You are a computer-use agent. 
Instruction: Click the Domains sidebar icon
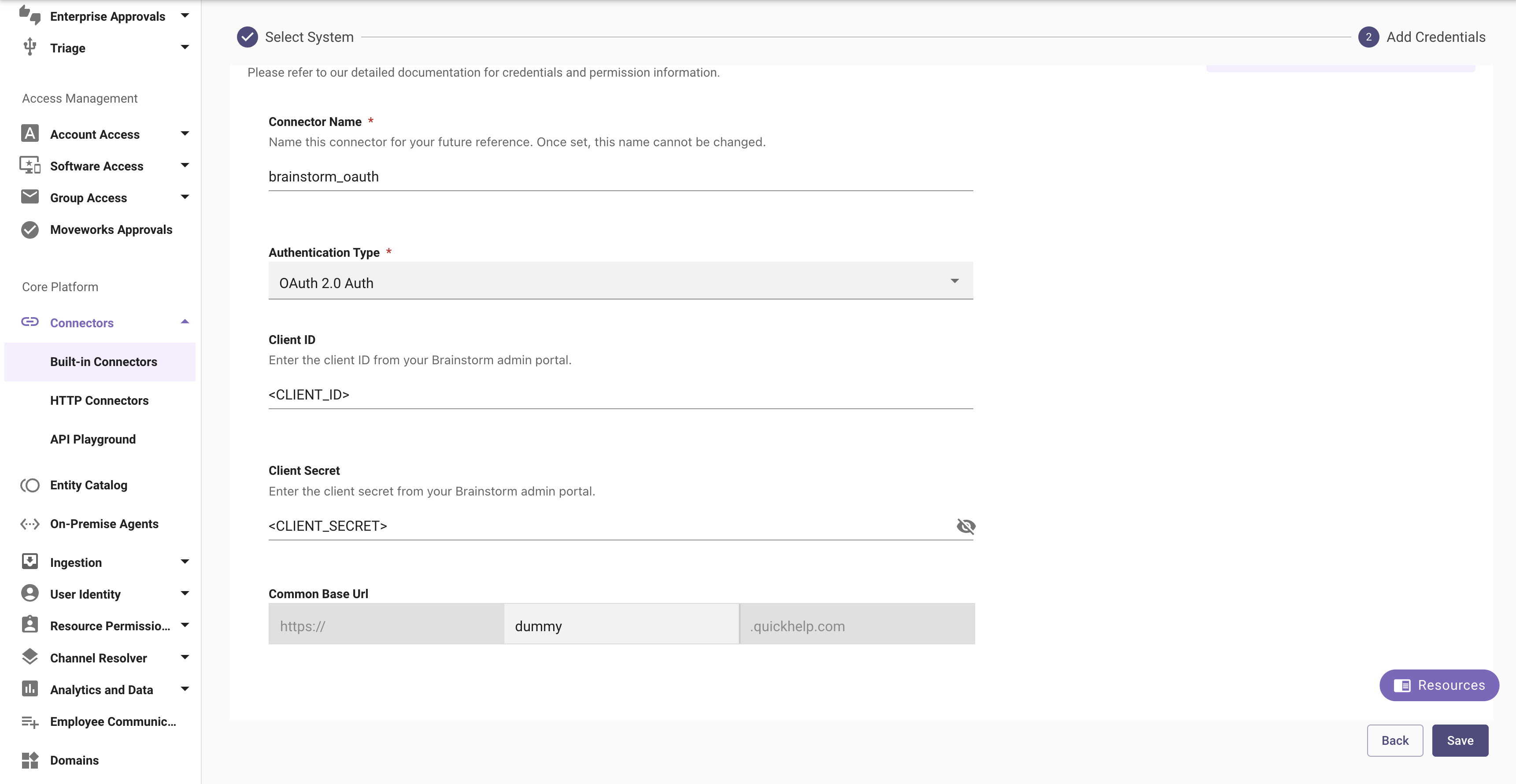pos(30,760)
